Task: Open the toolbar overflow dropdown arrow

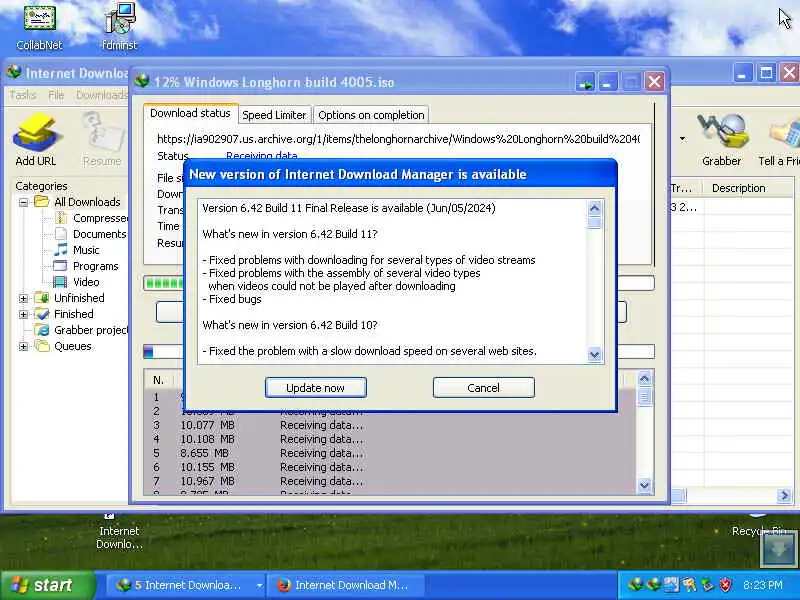Action: point(682,139)
